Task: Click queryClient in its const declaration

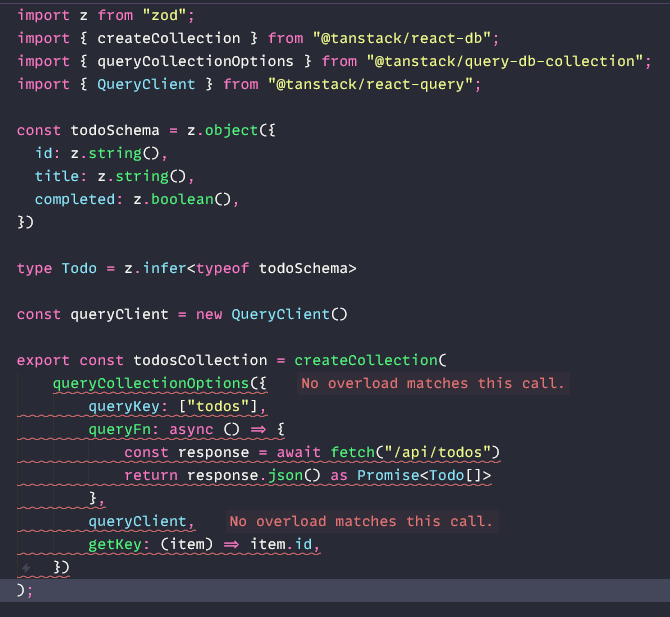Action: pos(120,315)
